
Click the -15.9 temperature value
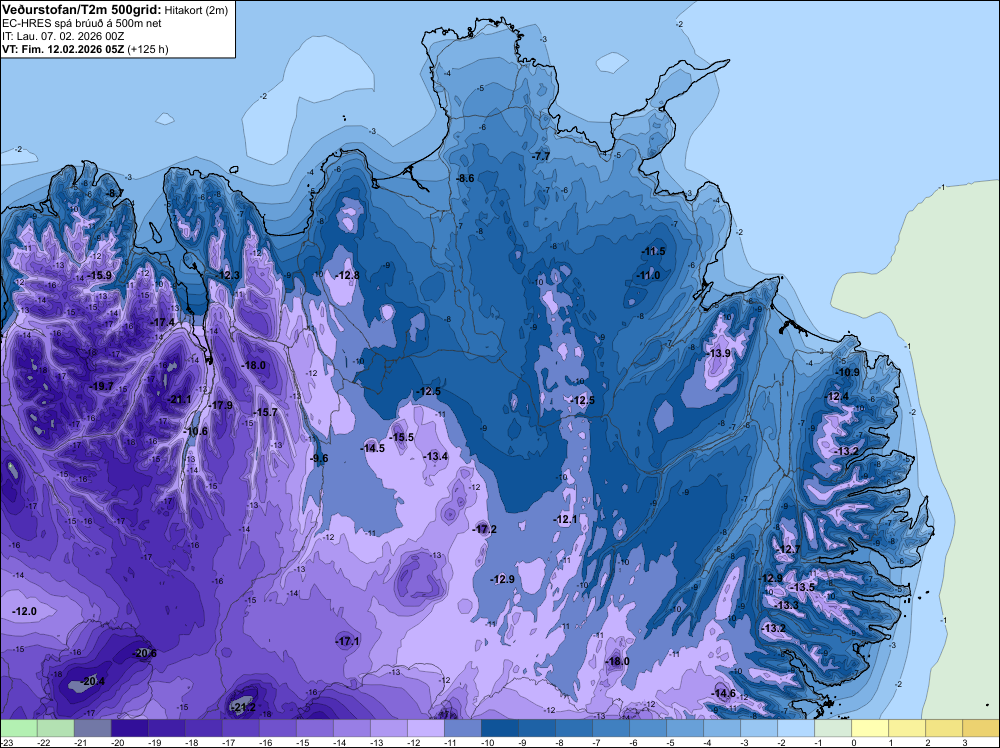[99, 275]
